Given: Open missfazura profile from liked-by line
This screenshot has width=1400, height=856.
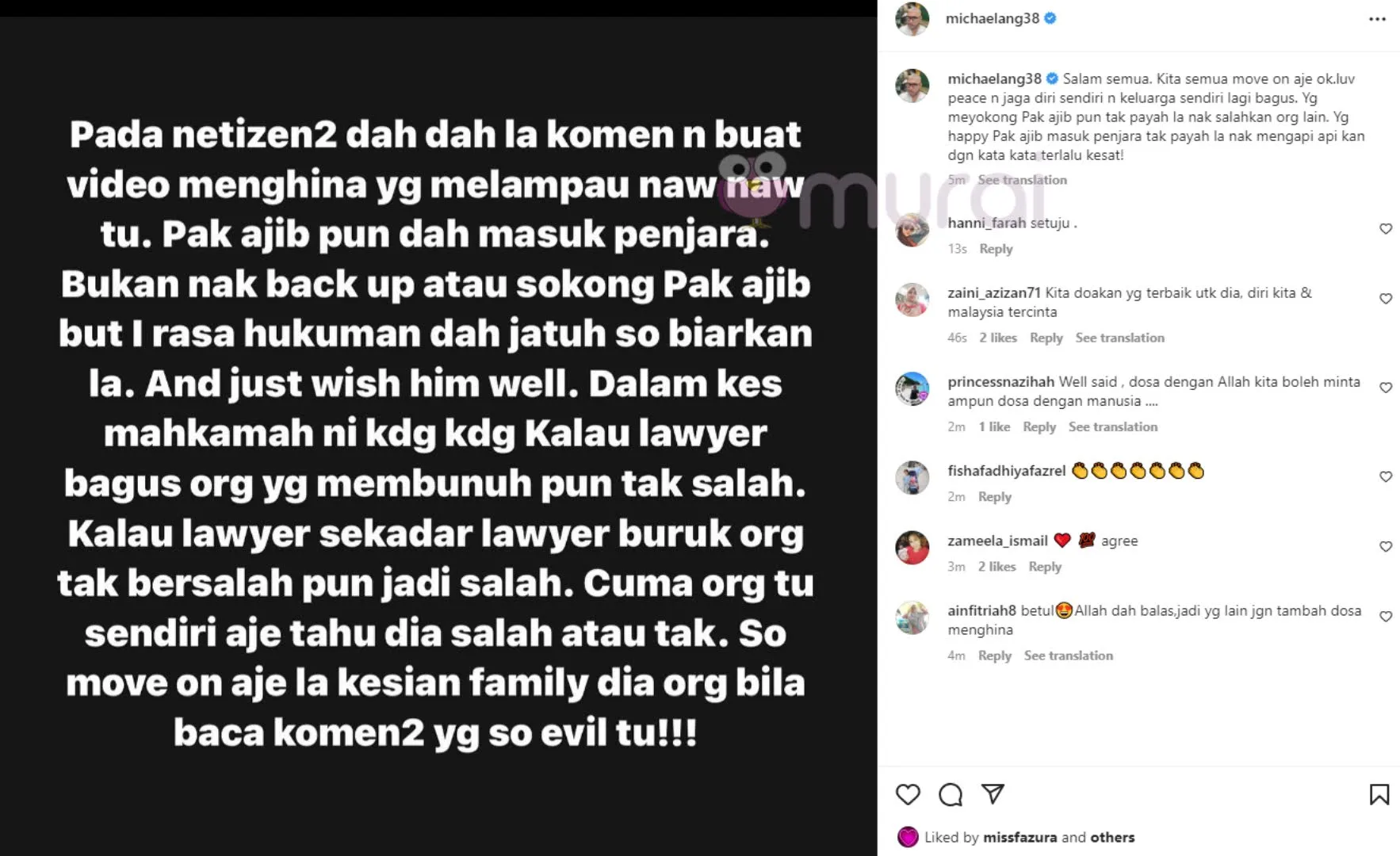Looking at the screenshot, I should (x=1020, y=837).
